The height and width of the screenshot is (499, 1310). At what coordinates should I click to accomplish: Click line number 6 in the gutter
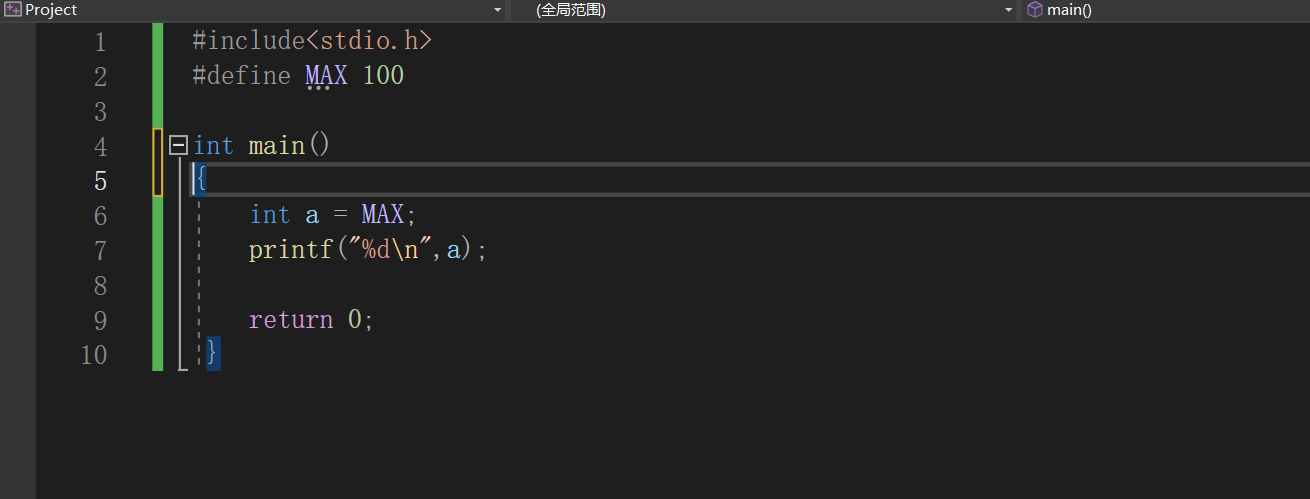pyautogui.click(x=99, y=216)
